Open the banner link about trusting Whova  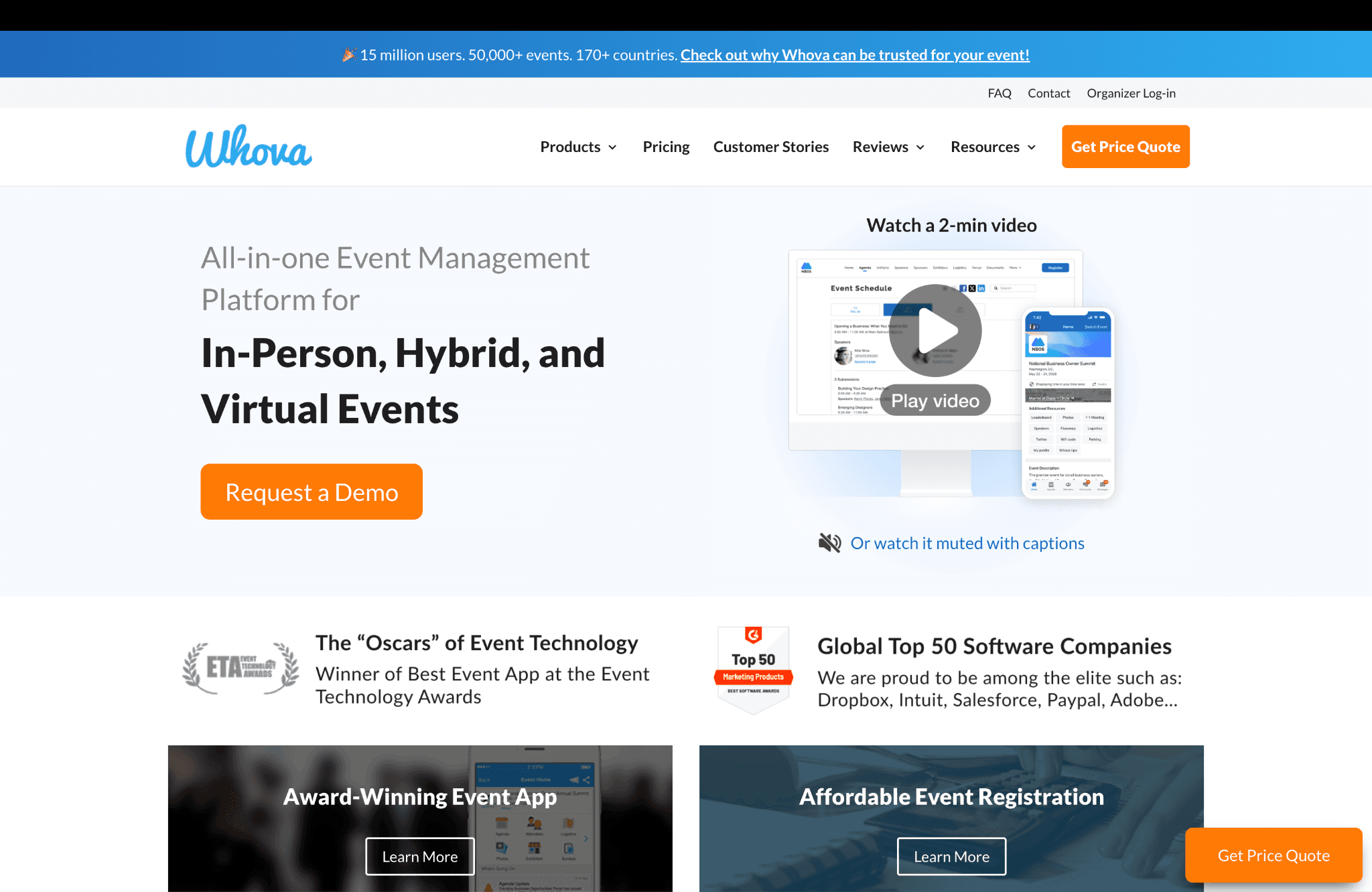(855, 55)
